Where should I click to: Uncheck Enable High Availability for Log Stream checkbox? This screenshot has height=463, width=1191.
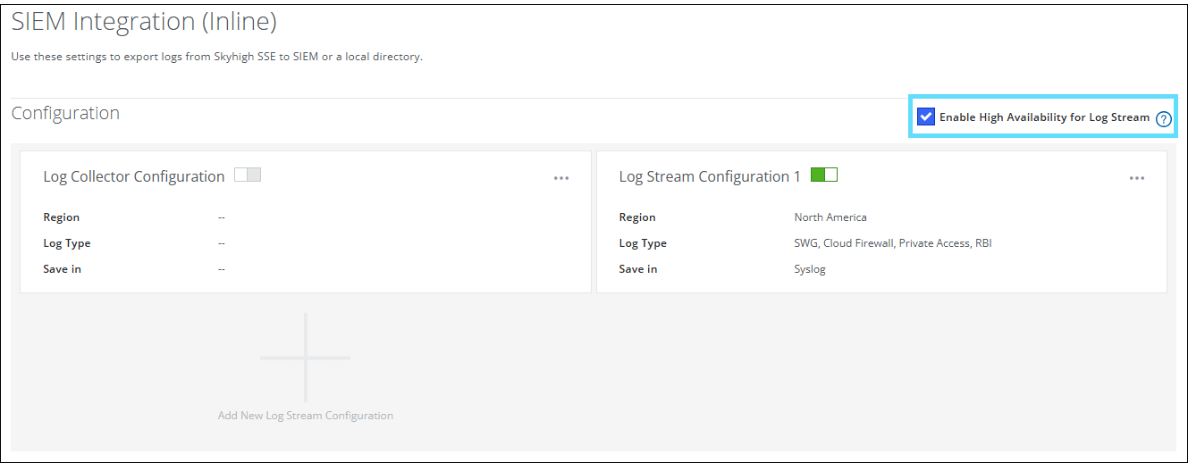tap(926, 117)
